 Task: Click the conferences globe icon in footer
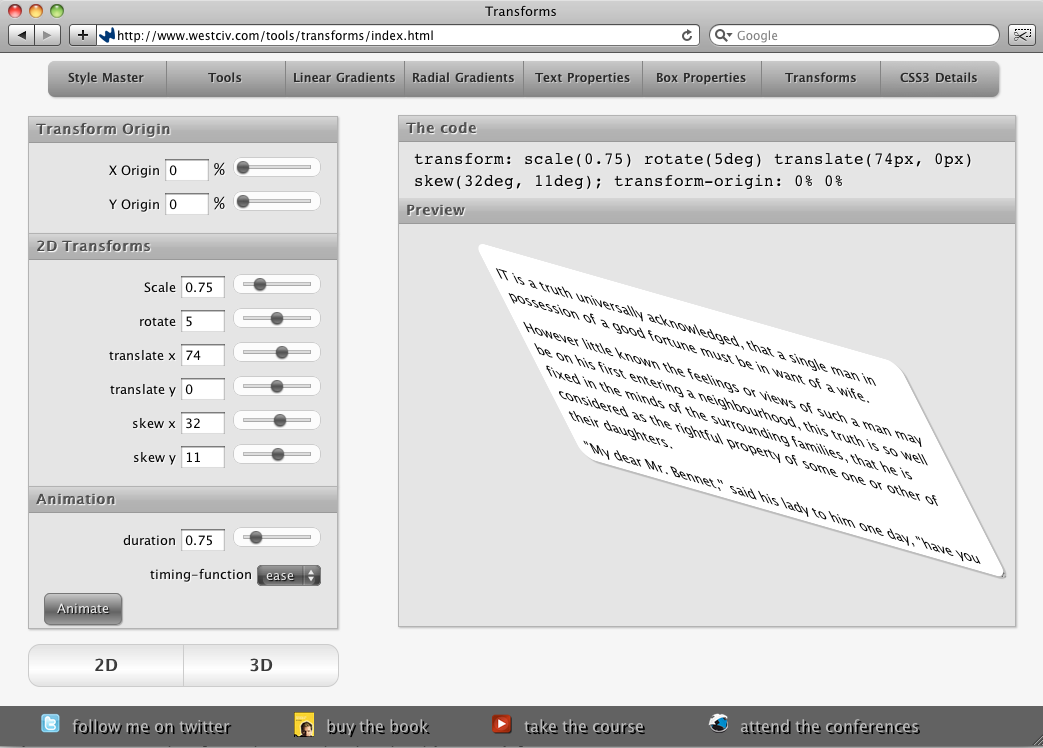(x=718, y=724)
